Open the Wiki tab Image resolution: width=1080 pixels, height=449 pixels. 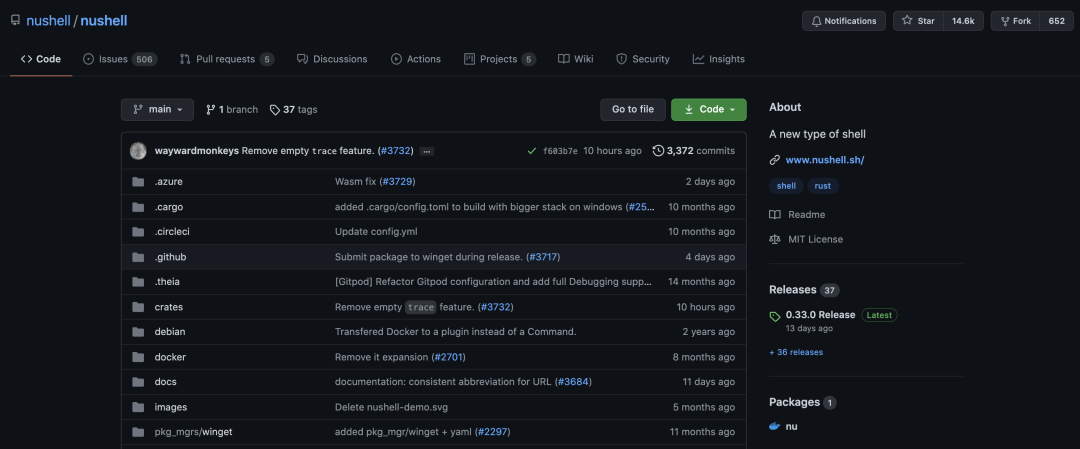point(575,59)
